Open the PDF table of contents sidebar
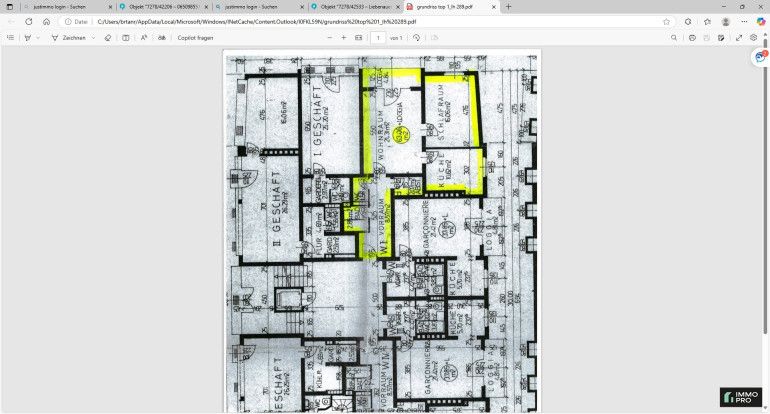 pyautogui.click(x=11, y=37)
